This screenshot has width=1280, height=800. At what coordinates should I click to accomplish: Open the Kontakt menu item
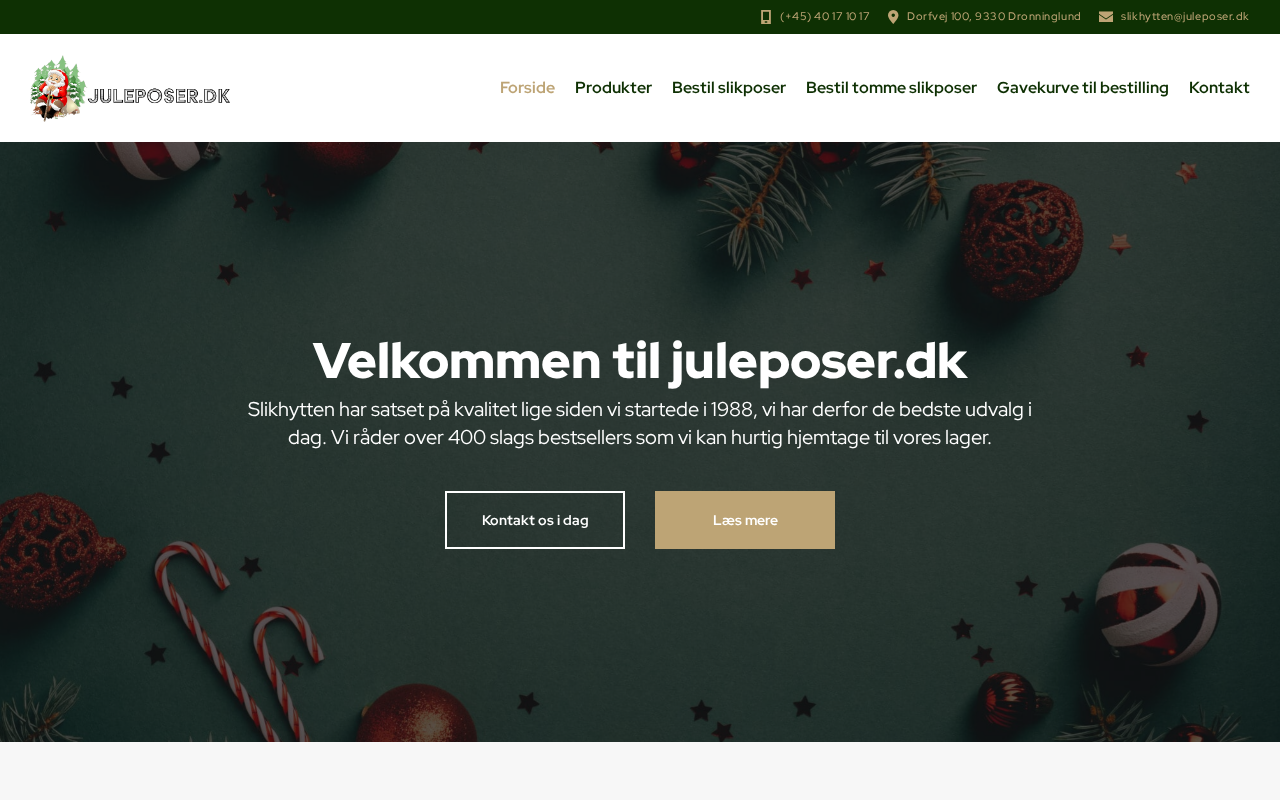[x=1219, y=88]
